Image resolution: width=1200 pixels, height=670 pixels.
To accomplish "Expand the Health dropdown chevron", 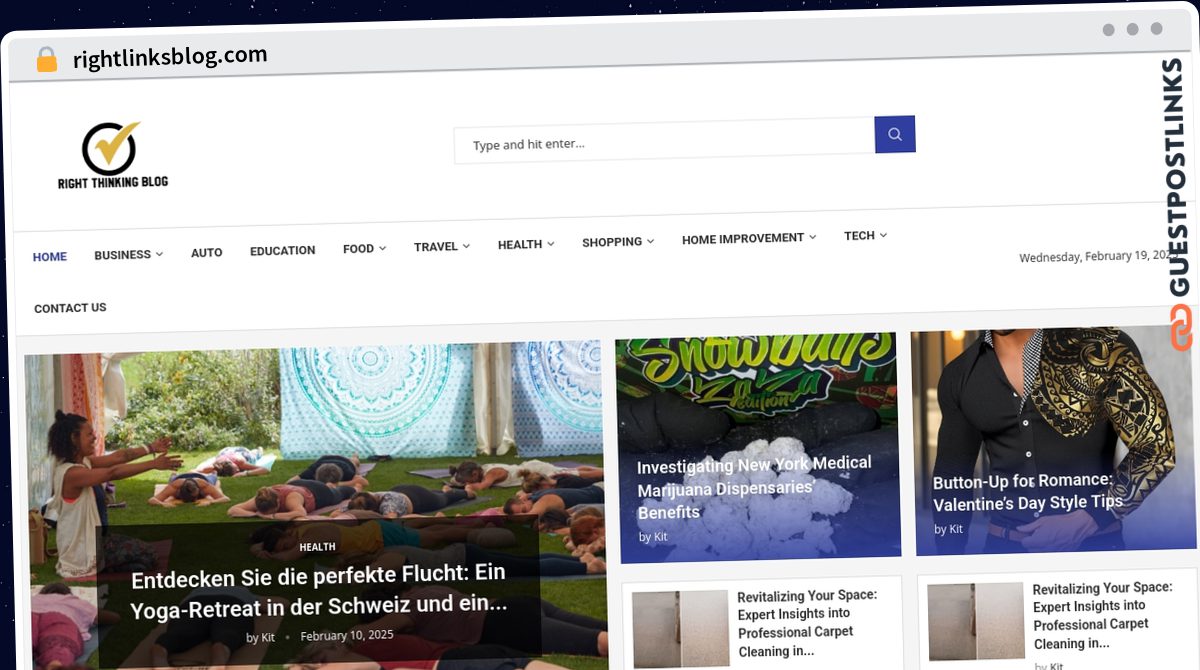I will pos(551,244).
